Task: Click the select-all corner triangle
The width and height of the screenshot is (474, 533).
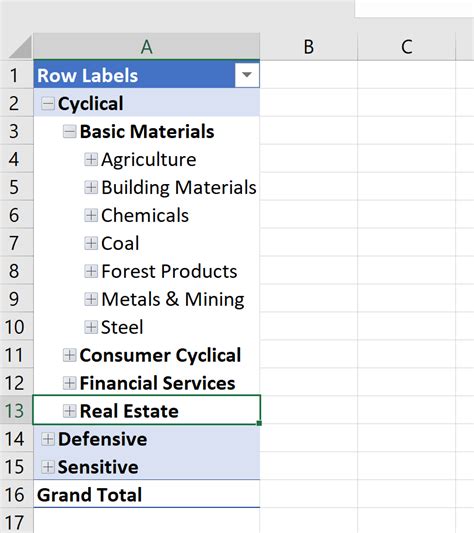Action: (20, 47)
